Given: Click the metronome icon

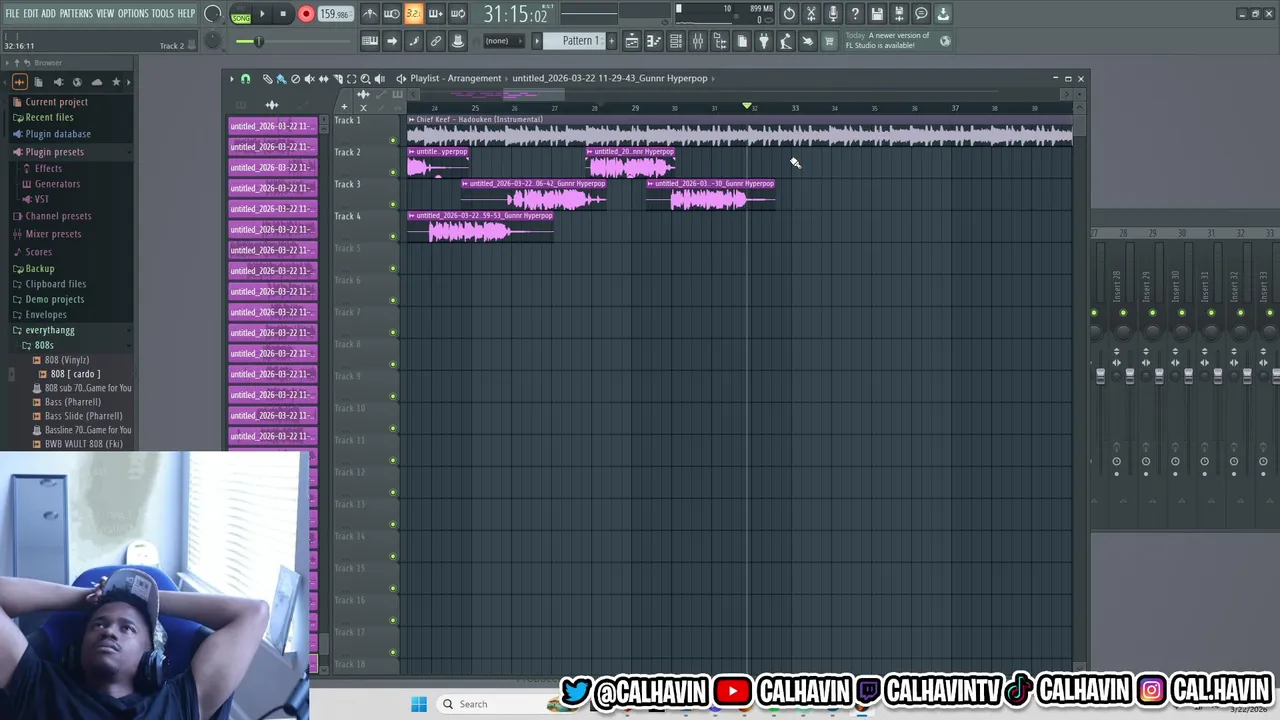Looking at the screenshot, I should tap(370, 14).
